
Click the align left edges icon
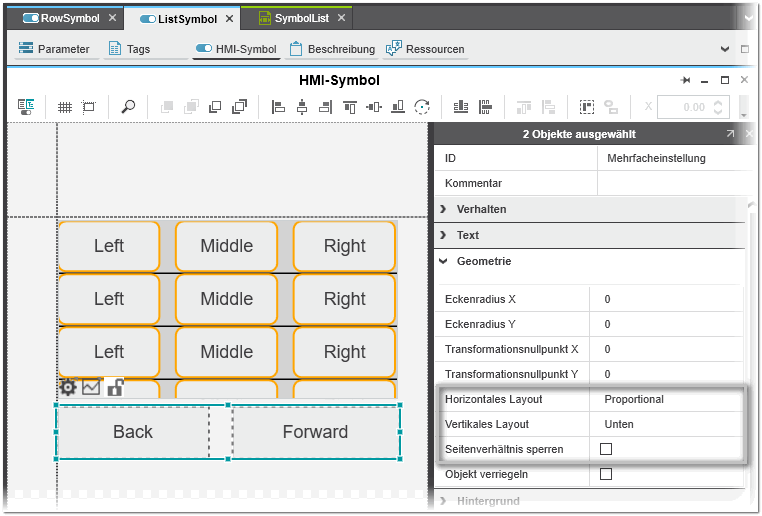coord(279,107)
